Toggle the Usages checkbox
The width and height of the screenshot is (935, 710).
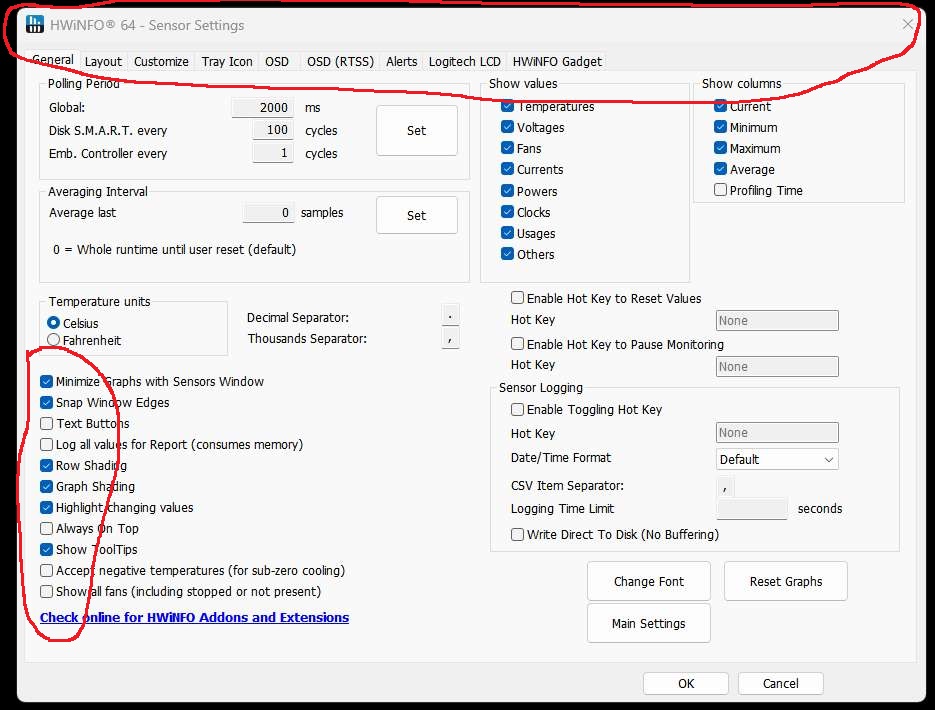[x=507, y=233]
